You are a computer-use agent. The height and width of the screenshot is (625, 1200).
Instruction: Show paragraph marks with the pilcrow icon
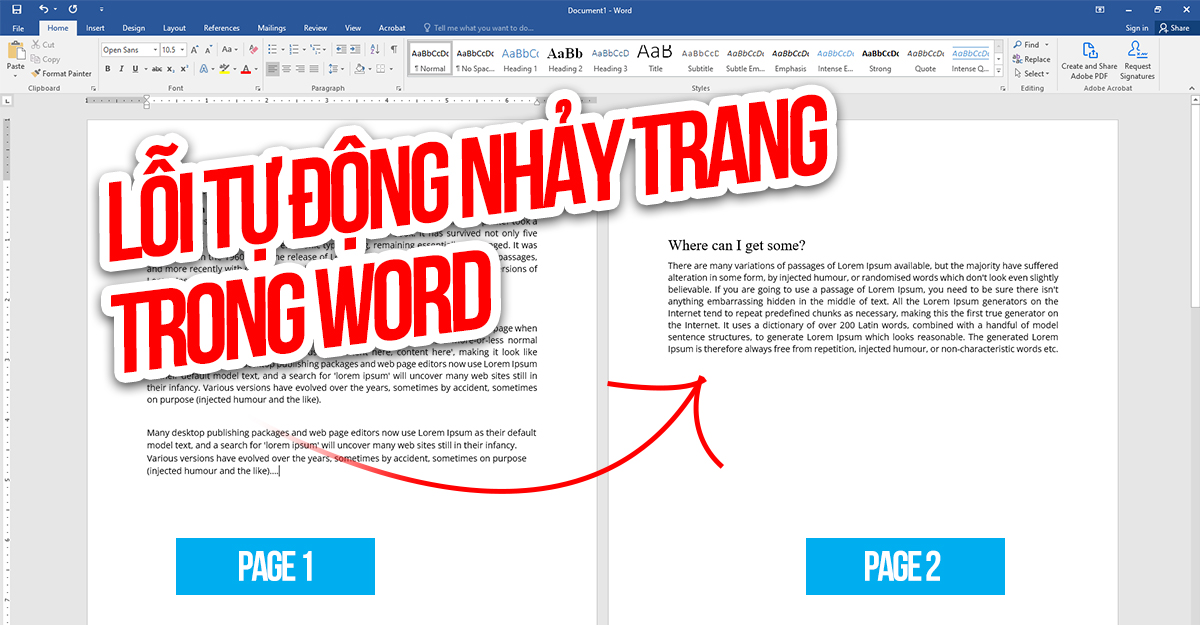[x=395, y=48]
